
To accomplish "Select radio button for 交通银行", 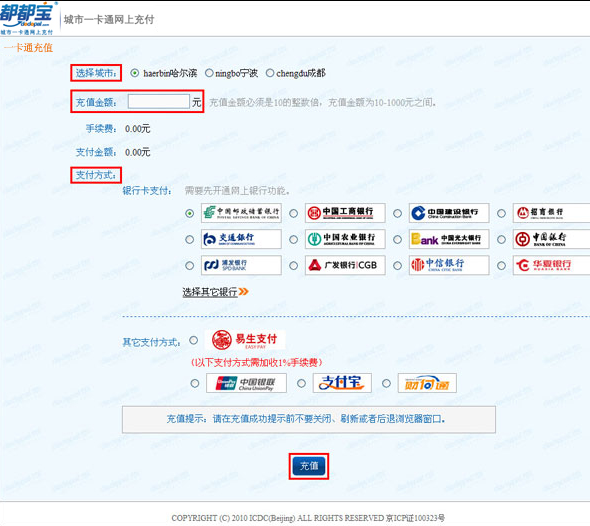I will click(x=190, y=239).
